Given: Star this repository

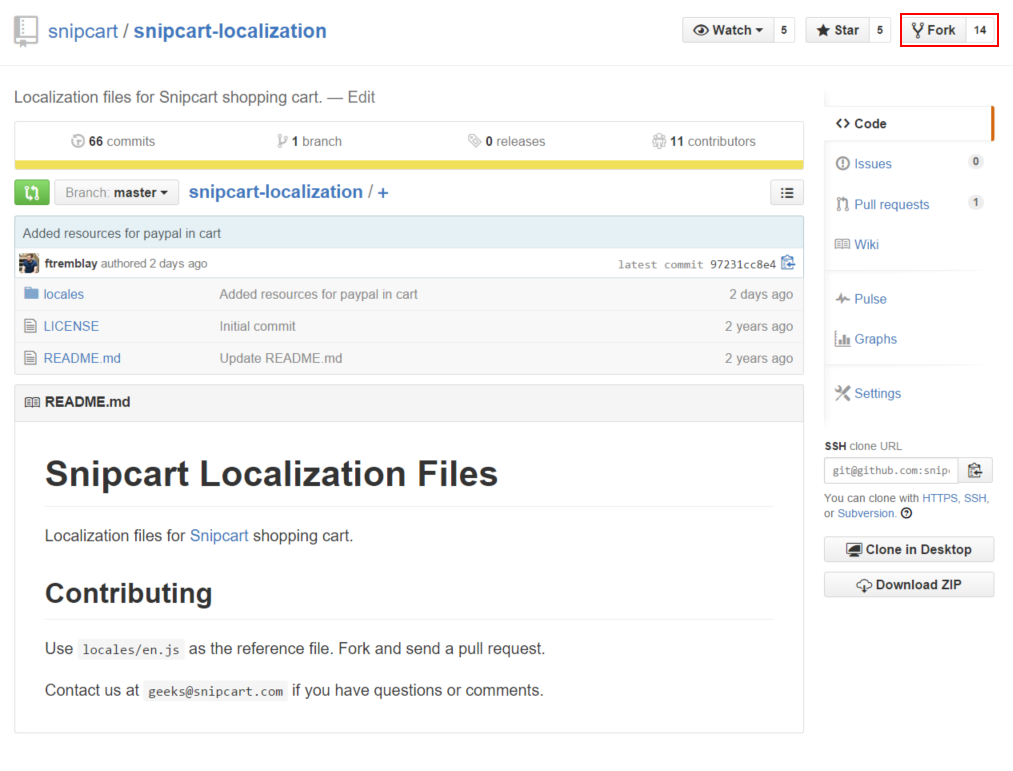Looking at the screenshot, I should 838,30.
